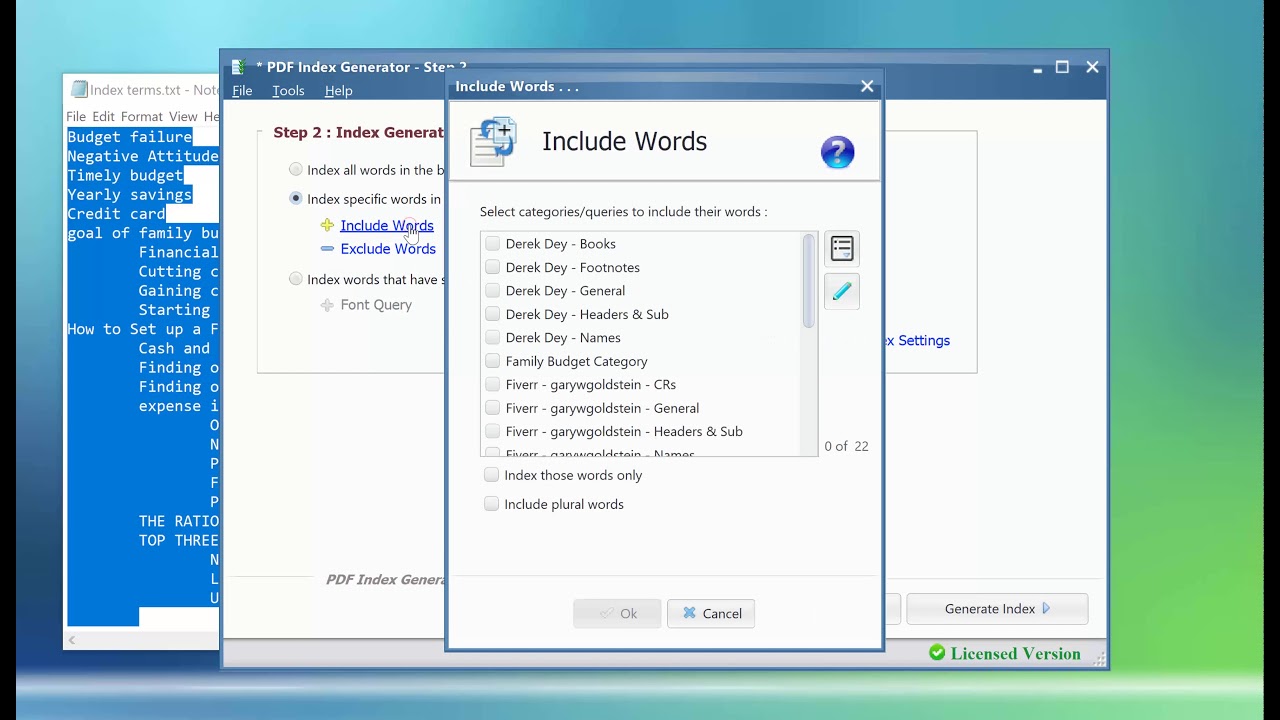
Task: Click 'Negative Attitude' line in Notepad
Action: click(143, 156)
